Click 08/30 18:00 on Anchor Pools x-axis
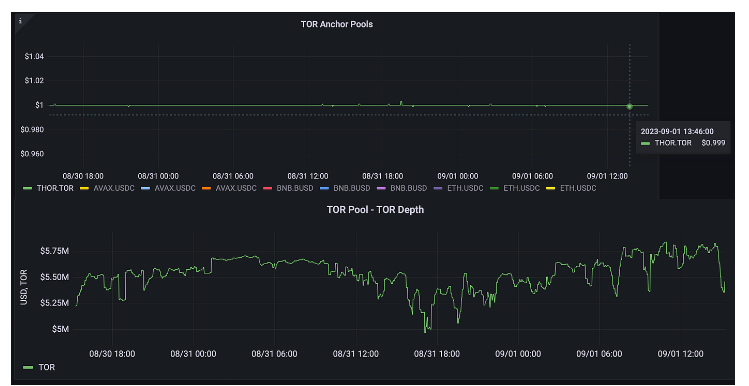 tap(83, 176)
